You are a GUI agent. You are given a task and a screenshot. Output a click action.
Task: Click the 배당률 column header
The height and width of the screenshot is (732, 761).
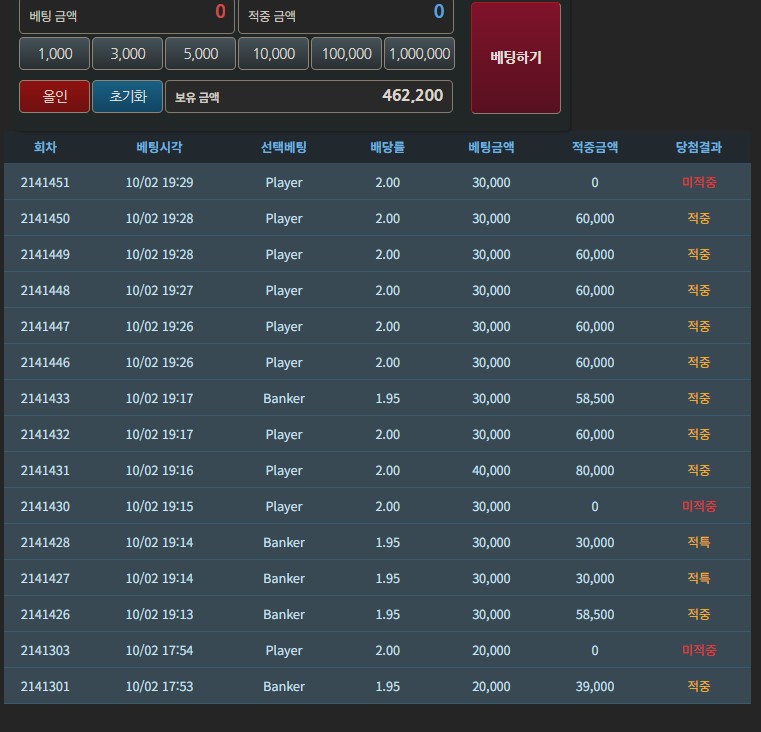[387, 147]
